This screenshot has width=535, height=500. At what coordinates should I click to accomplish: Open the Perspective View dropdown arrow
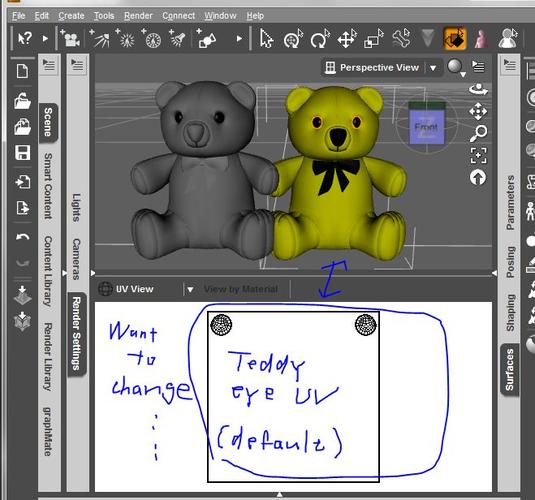(x=433, y=68)
